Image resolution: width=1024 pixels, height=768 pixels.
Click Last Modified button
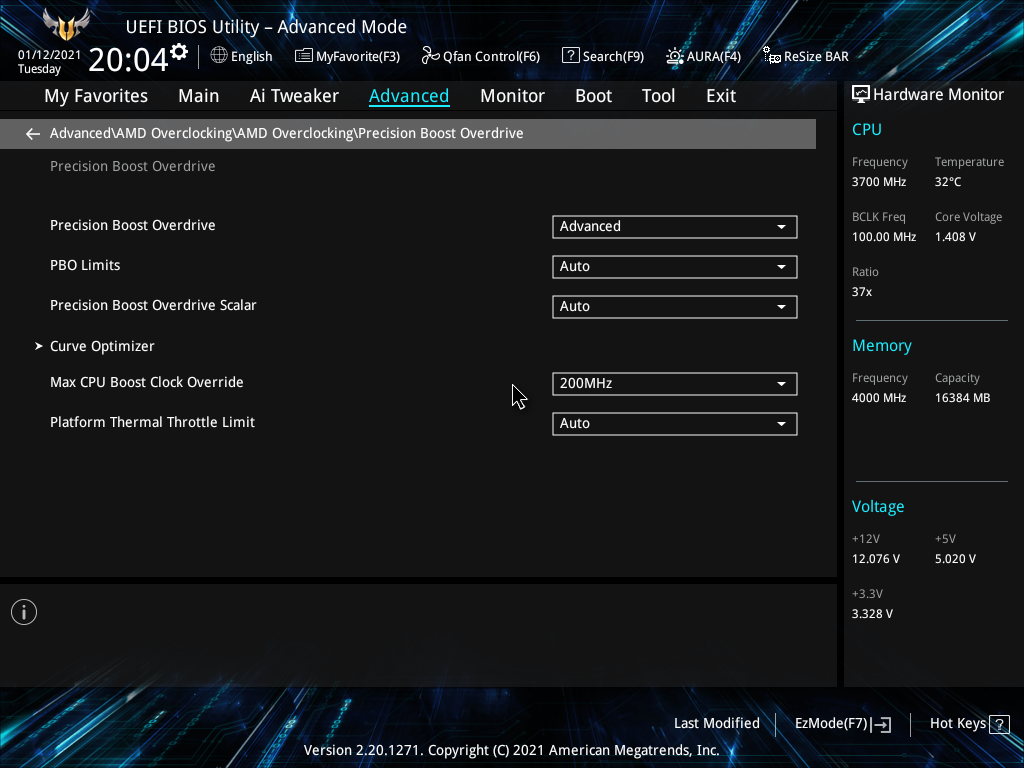point(716,724)
